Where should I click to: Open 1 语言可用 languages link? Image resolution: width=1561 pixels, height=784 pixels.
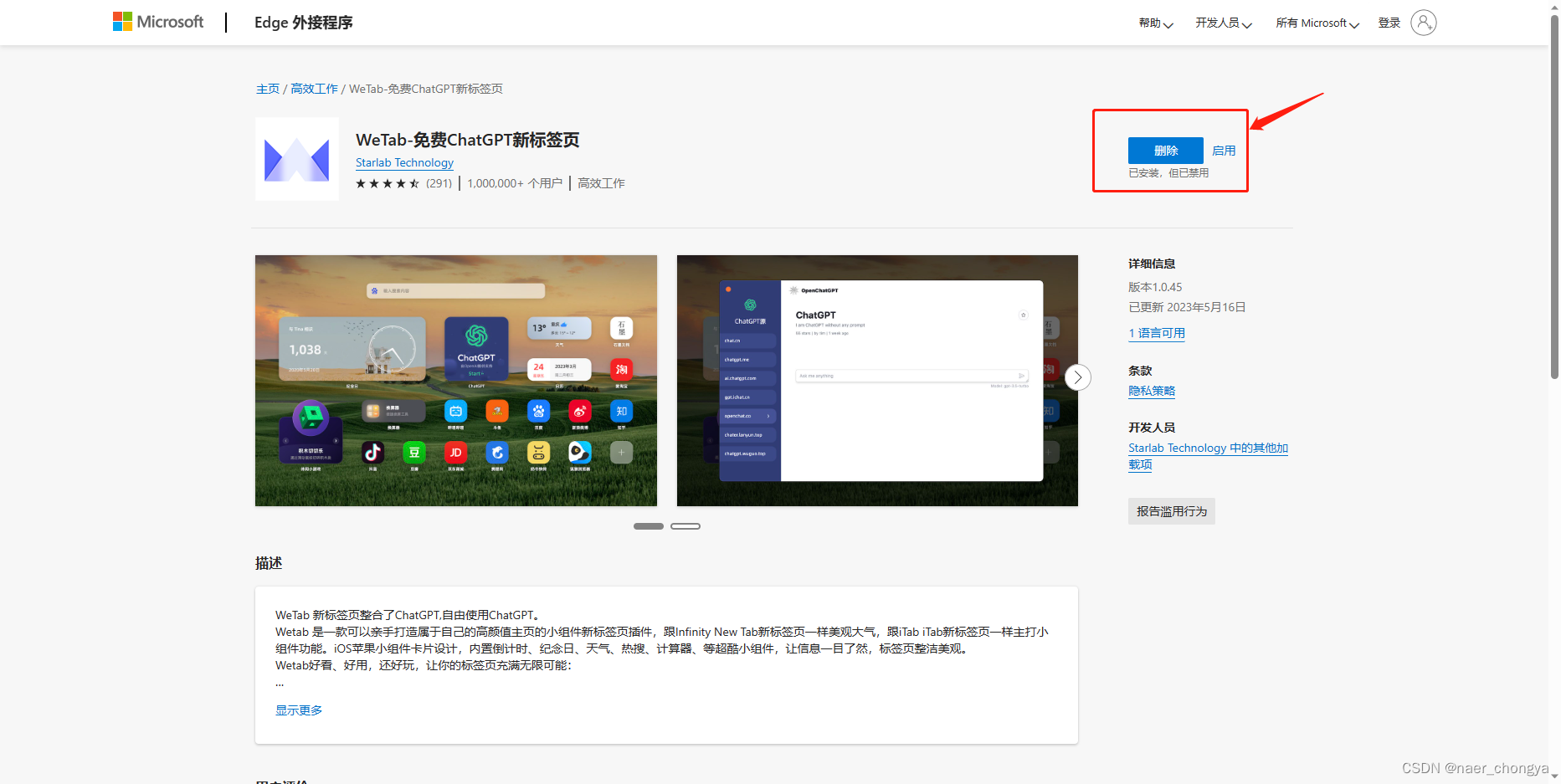(1157, 333)
